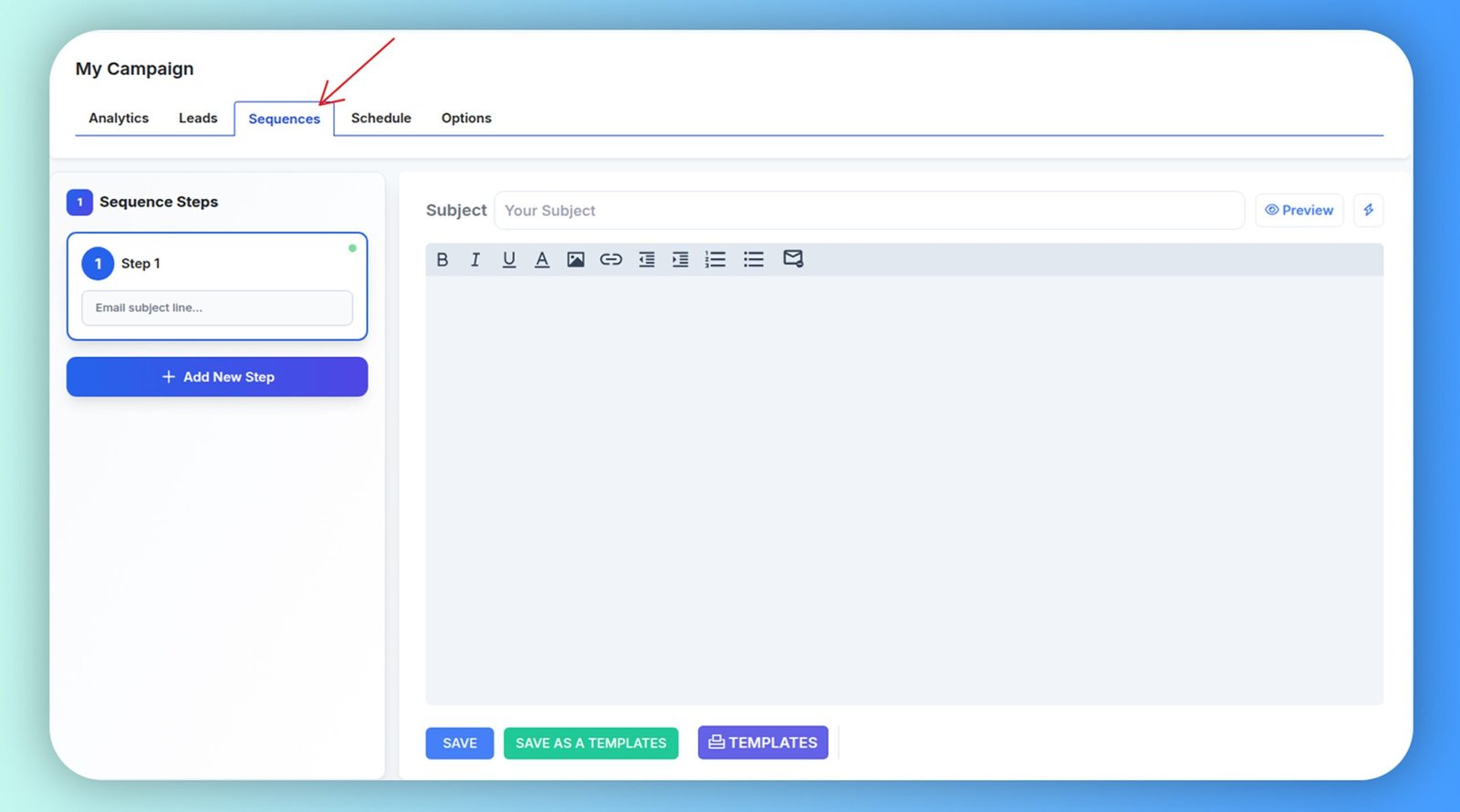The width and height of the screenshot is (1460, 812).
Task: Click the Your Subject input field
Action: point(869,211)
